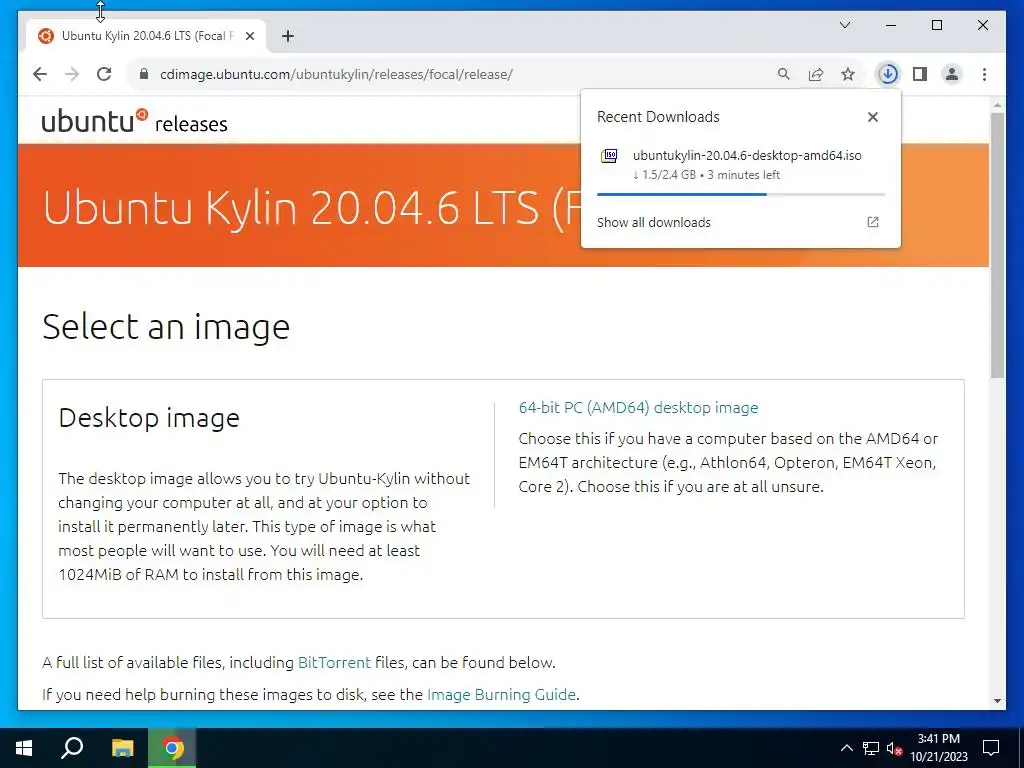The image size is (1024, 768).
Task: View site info via the padlock icon
Action: pos(144,74)
